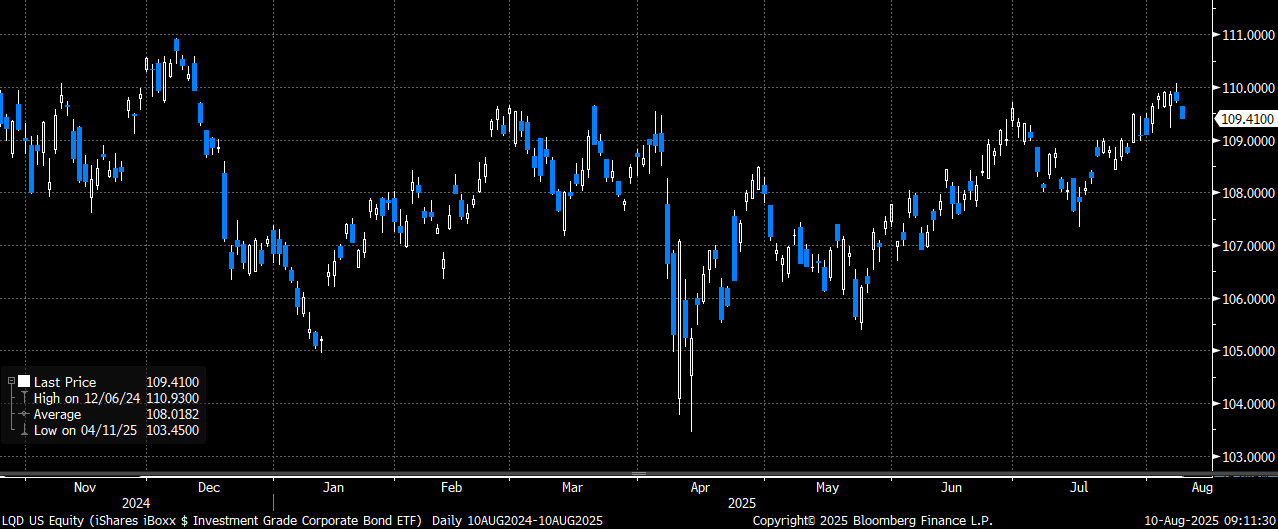Click the Last Price legend label
Screen dimensions: 1278x529
[x=65, y=382]
